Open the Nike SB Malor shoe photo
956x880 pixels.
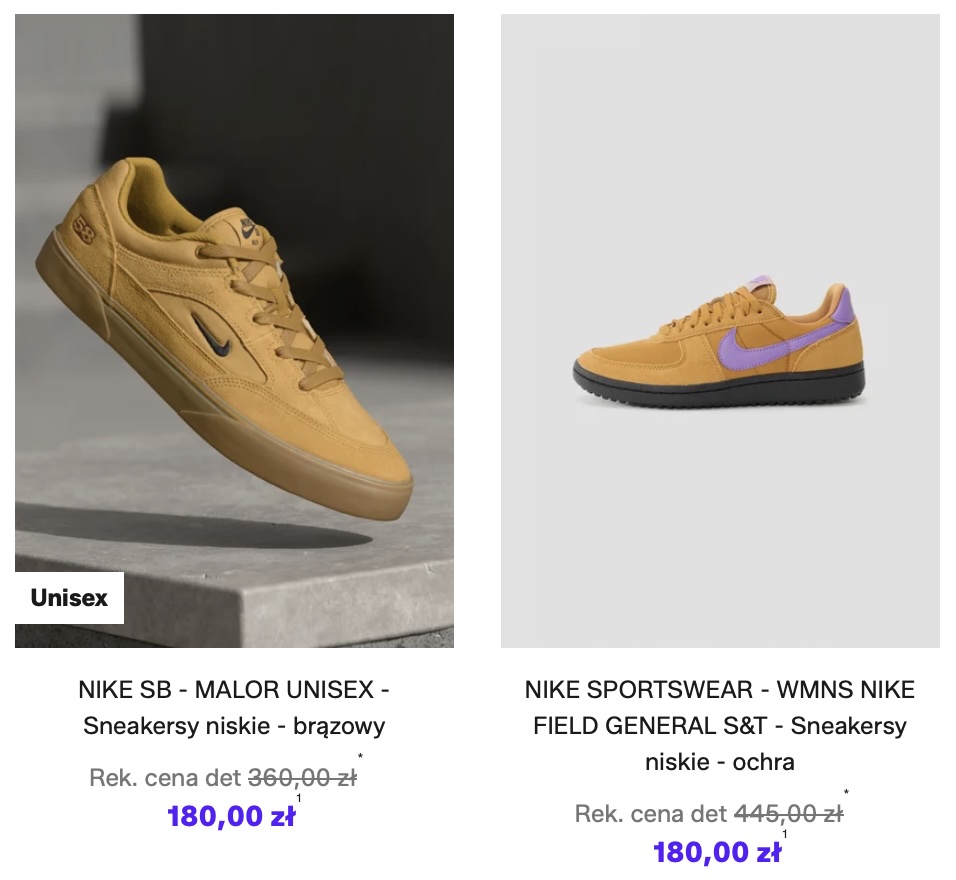(234, 330)
